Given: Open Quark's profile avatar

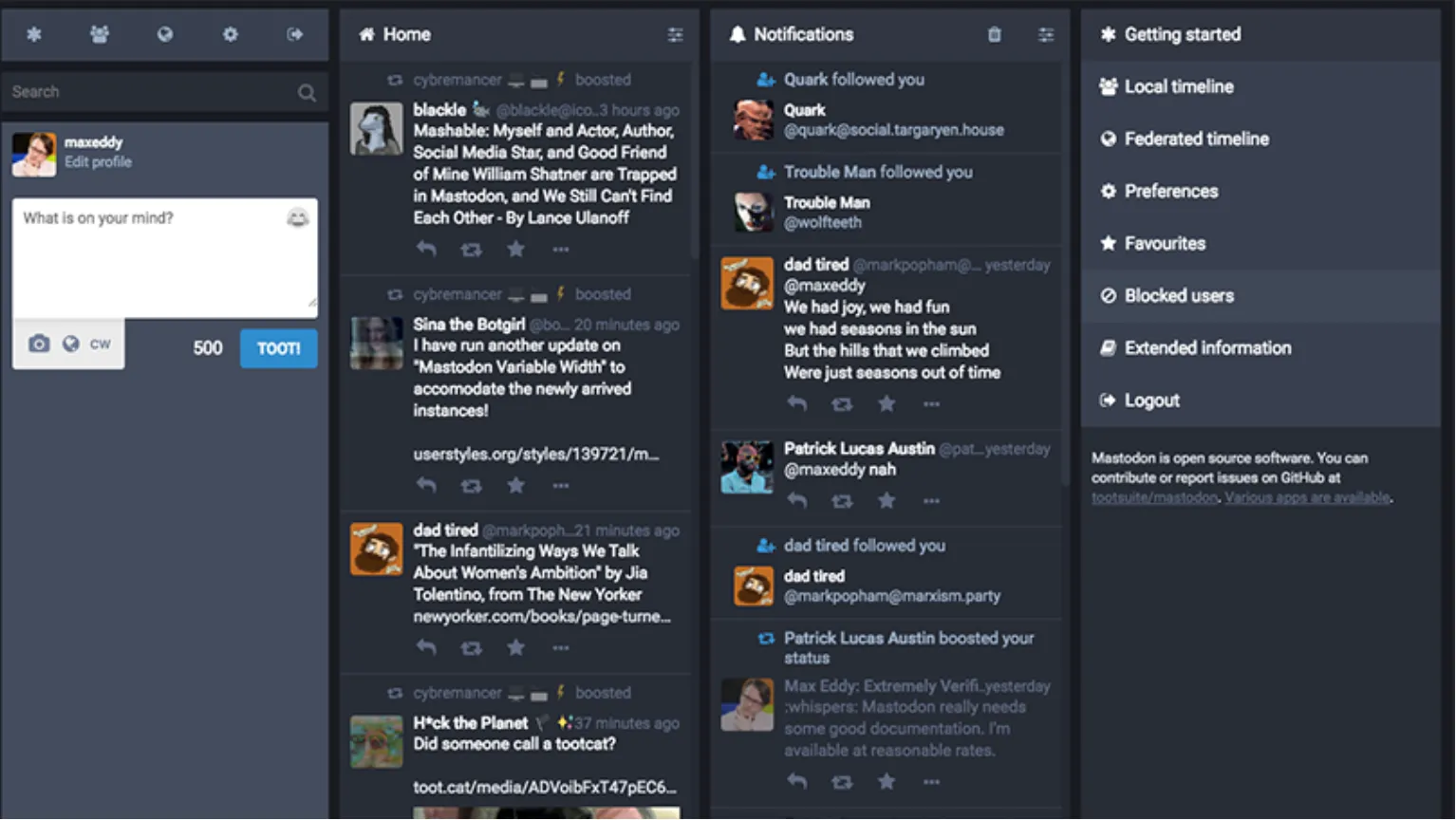Looking at the screenshot, I should (x=754, y=121).
